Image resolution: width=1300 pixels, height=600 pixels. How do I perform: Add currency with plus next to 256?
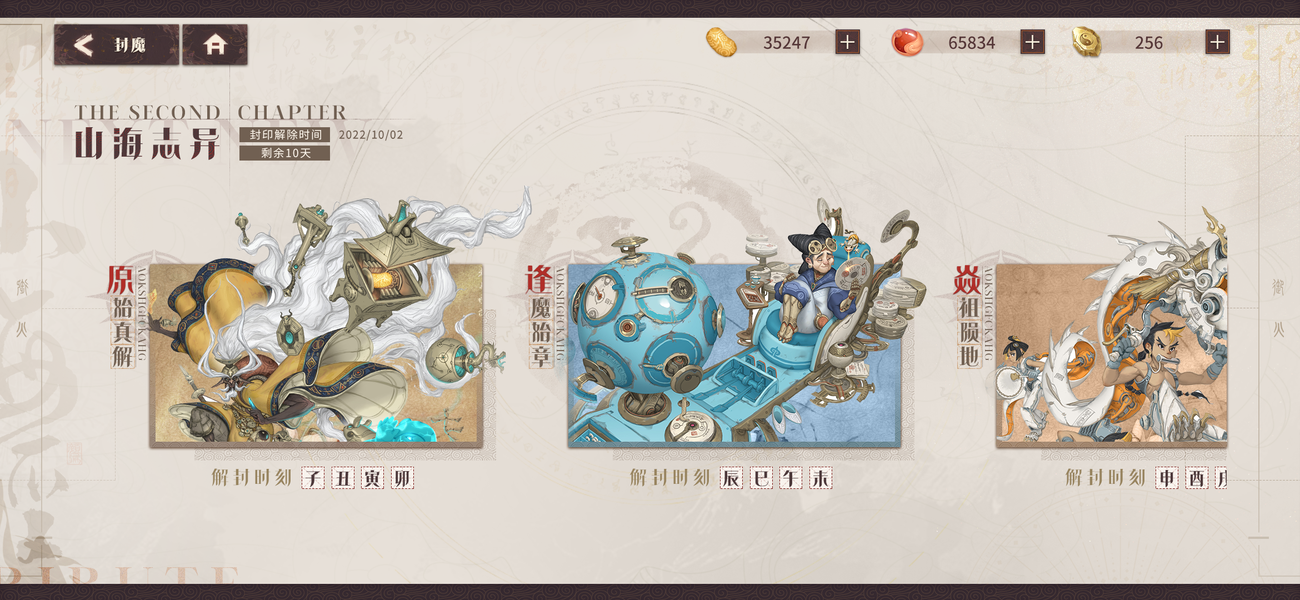tap(1217, 42)
